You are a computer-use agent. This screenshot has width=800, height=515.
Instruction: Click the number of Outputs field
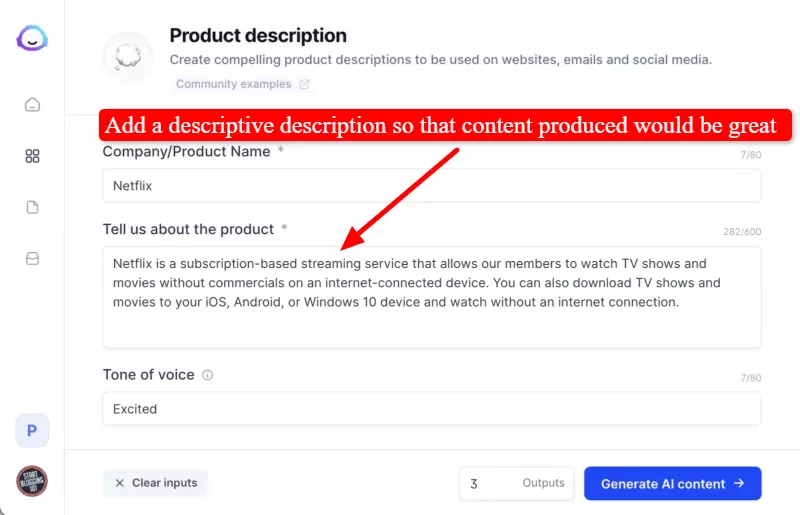click(x=516, y=483)
